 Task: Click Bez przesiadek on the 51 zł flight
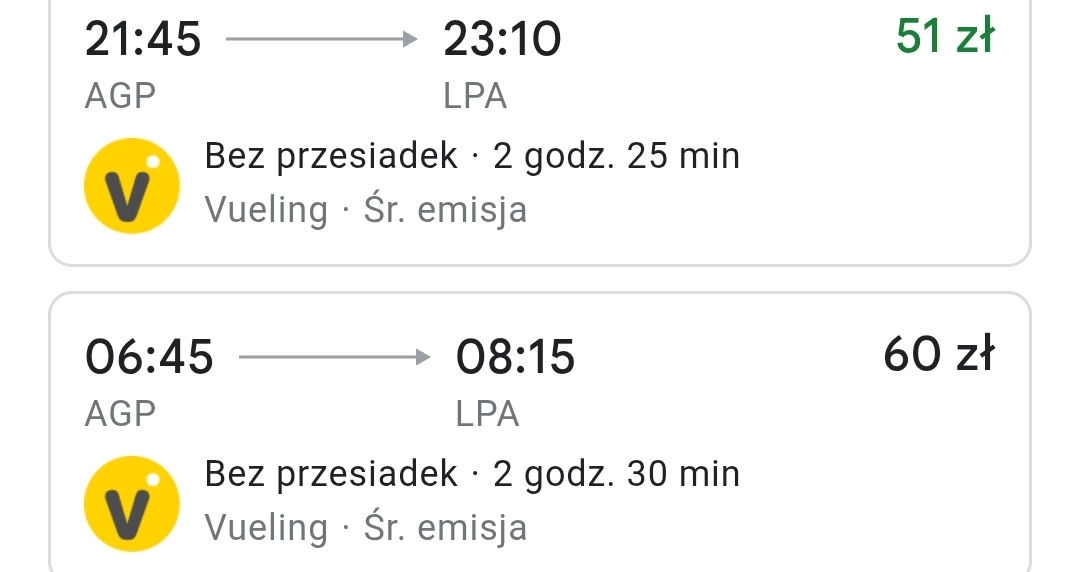pyautogui.click(x=331, y=156)
